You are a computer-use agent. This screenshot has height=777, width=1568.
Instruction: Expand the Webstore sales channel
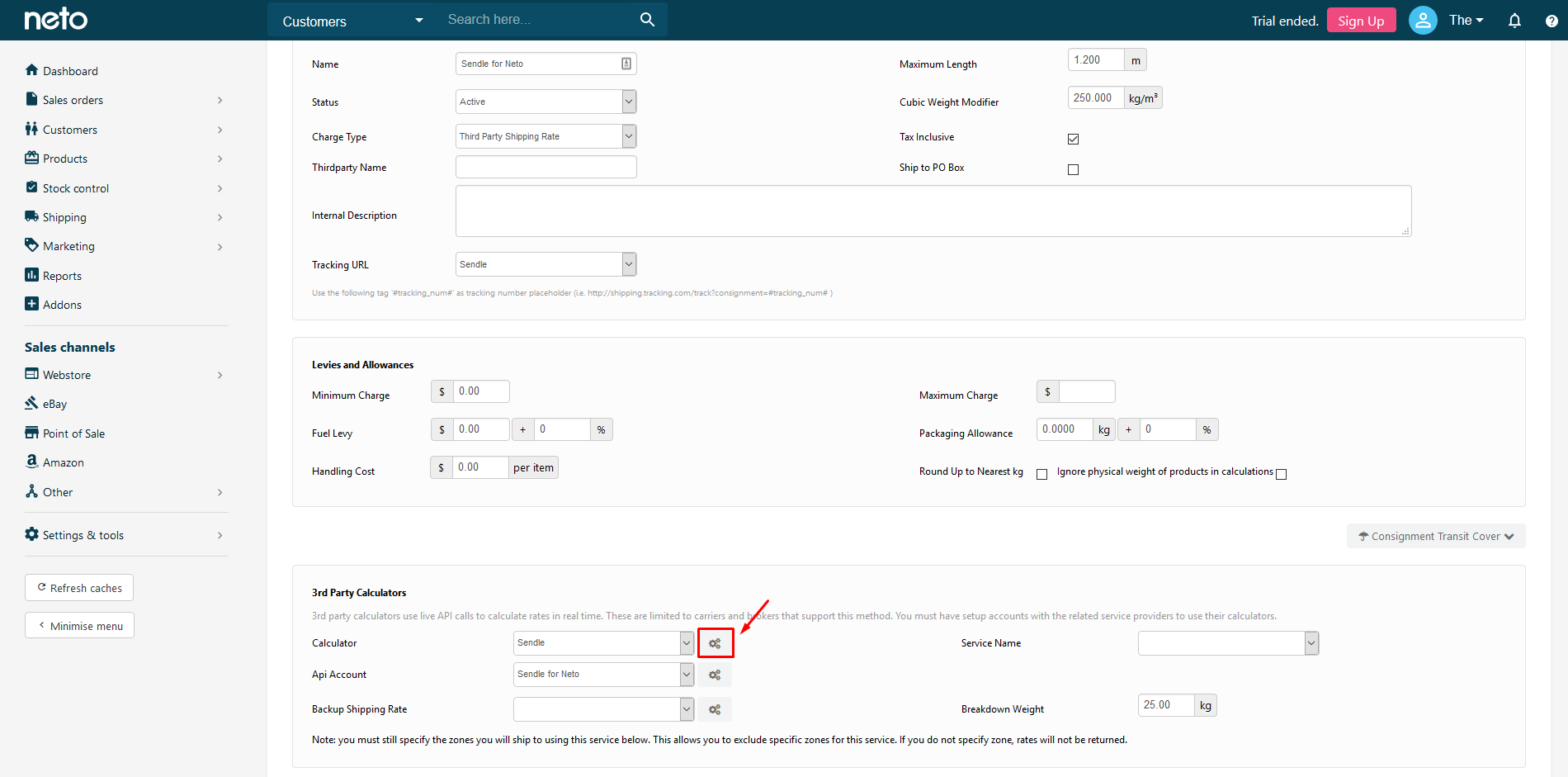coord(124,375)
